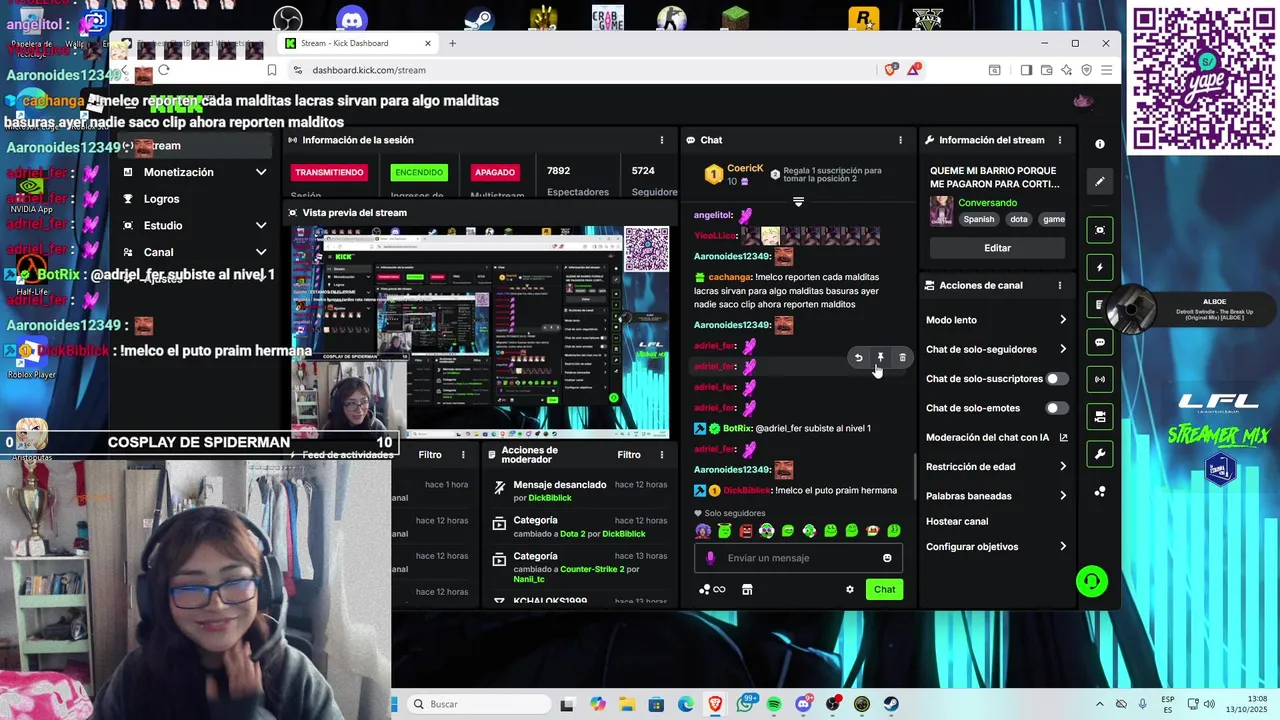Click the speech bubble icon in right sidebar
The image size is (1280, 720).
click(x=1100, y=342)
